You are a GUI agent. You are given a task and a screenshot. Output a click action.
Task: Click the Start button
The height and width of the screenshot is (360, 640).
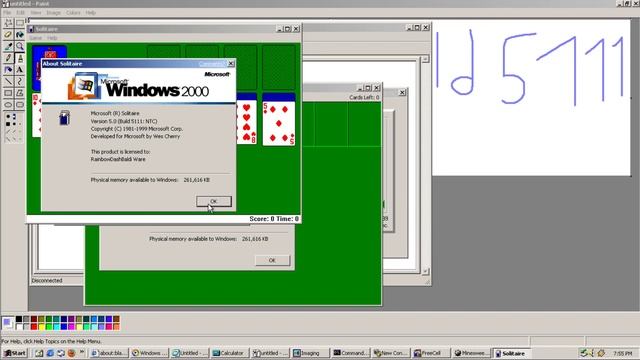tap(15, 353)
